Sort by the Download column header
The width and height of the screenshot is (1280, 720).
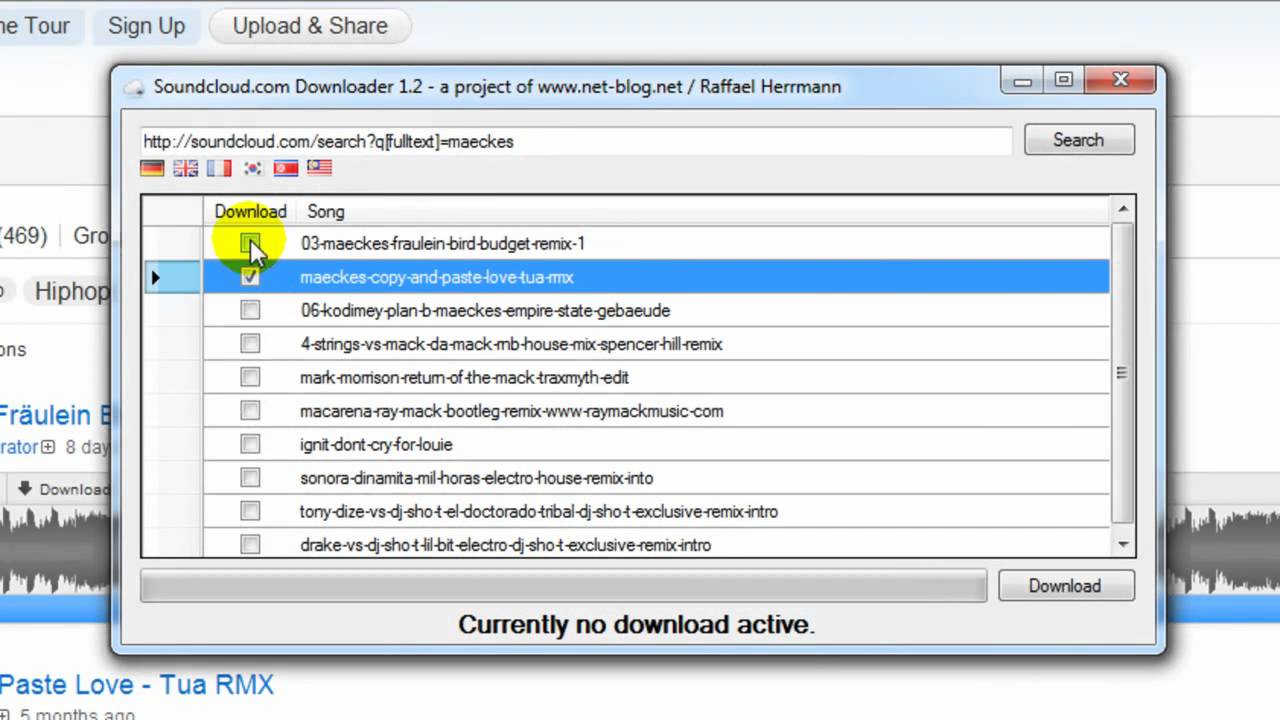point(250,211)
